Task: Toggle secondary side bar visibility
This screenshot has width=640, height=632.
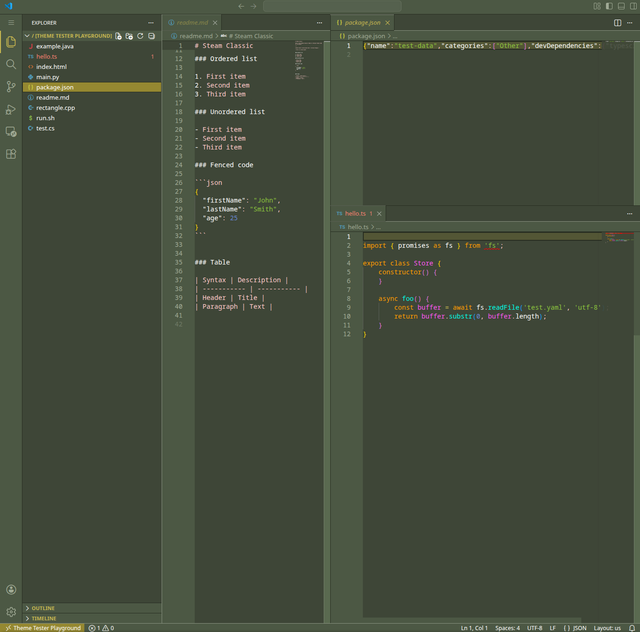Action: (x=633, y=6)
